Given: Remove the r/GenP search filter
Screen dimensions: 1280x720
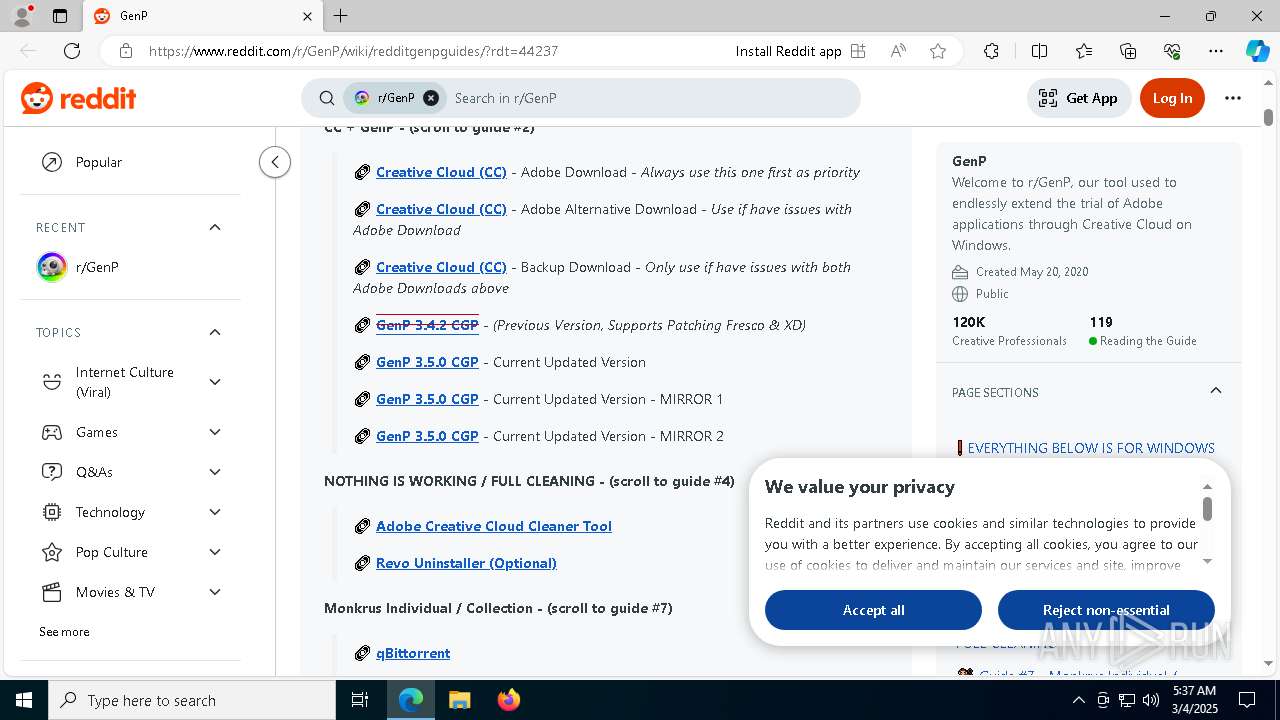Looking at the screenshot, I should pos(431,98).
